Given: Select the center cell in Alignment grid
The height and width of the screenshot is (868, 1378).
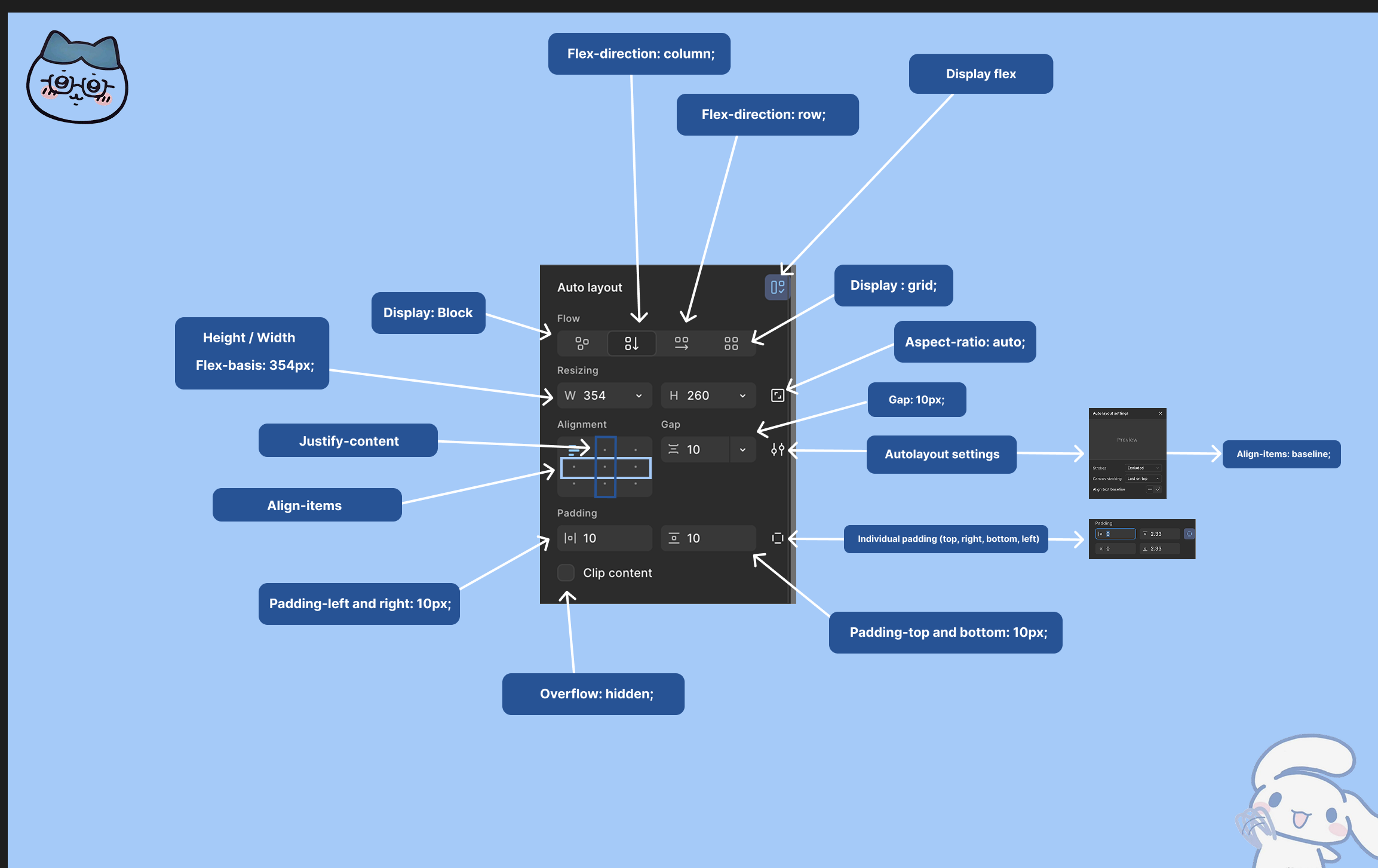Looking at the screenshot, I should [x=605, y=467].
